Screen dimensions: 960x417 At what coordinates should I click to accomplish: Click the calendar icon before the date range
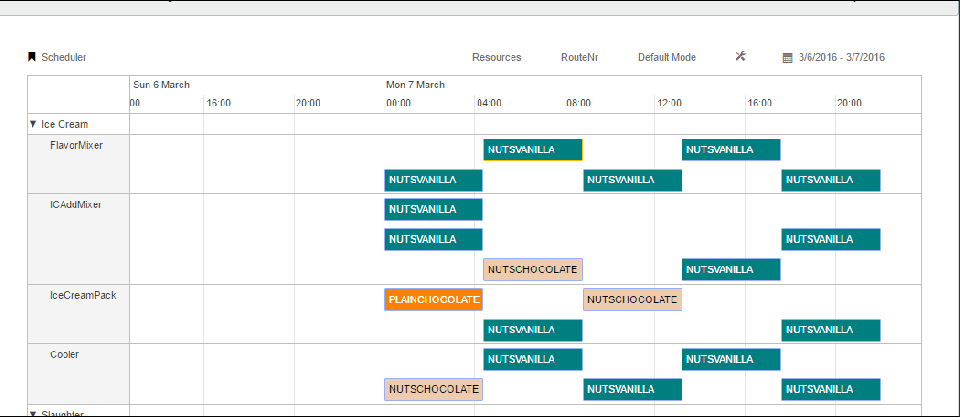click(x=787, y=57)
